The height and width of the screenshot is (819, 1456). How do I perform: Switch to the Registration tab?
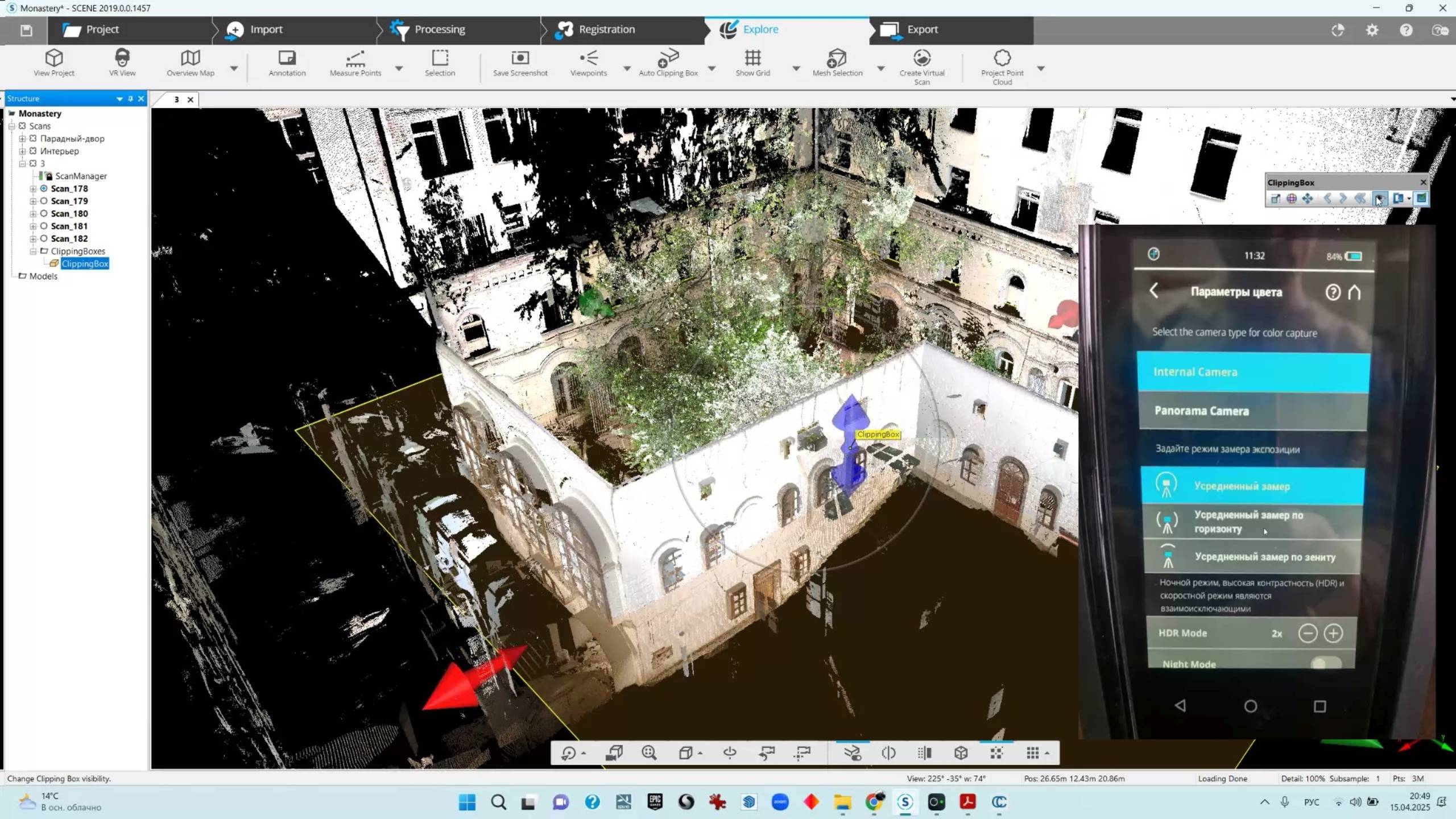pos(606,30)
